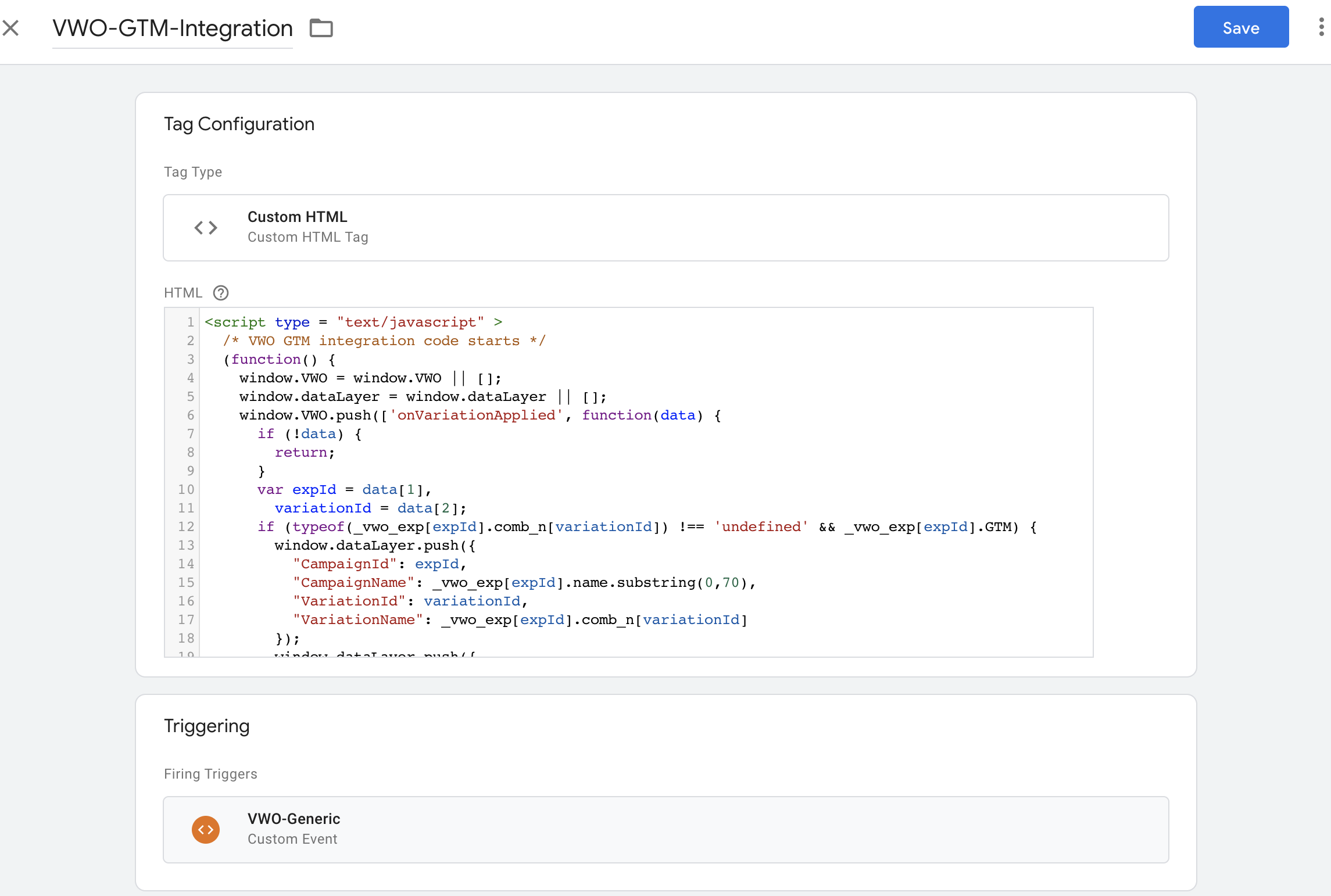Open the three-dot more actions menu
The image size is (1331, 896).
pyautogui.click(x=1321, y=27)
